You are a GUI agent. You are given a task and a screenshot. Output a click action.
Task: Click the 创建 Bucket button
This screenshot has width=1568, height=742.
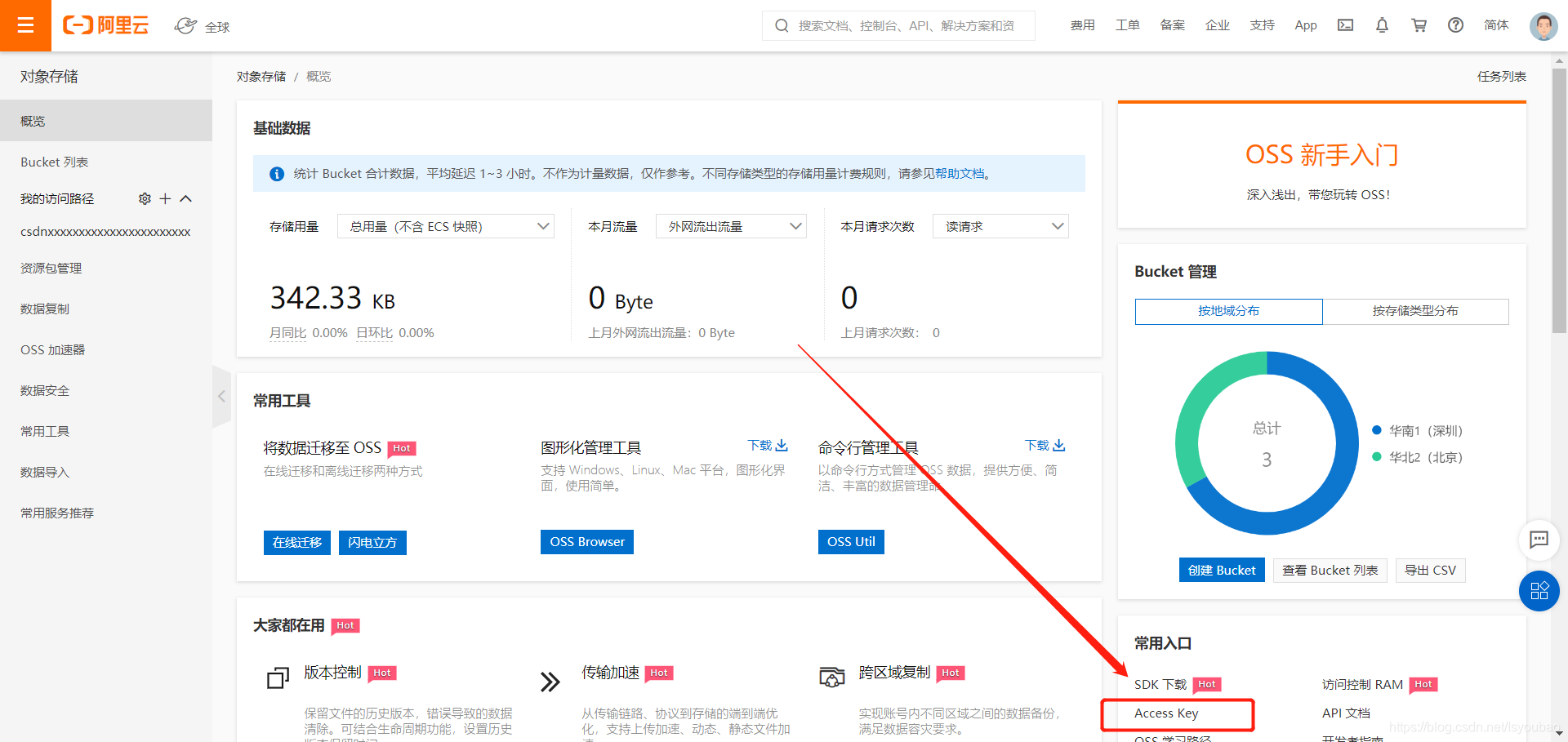point(1222,570)
